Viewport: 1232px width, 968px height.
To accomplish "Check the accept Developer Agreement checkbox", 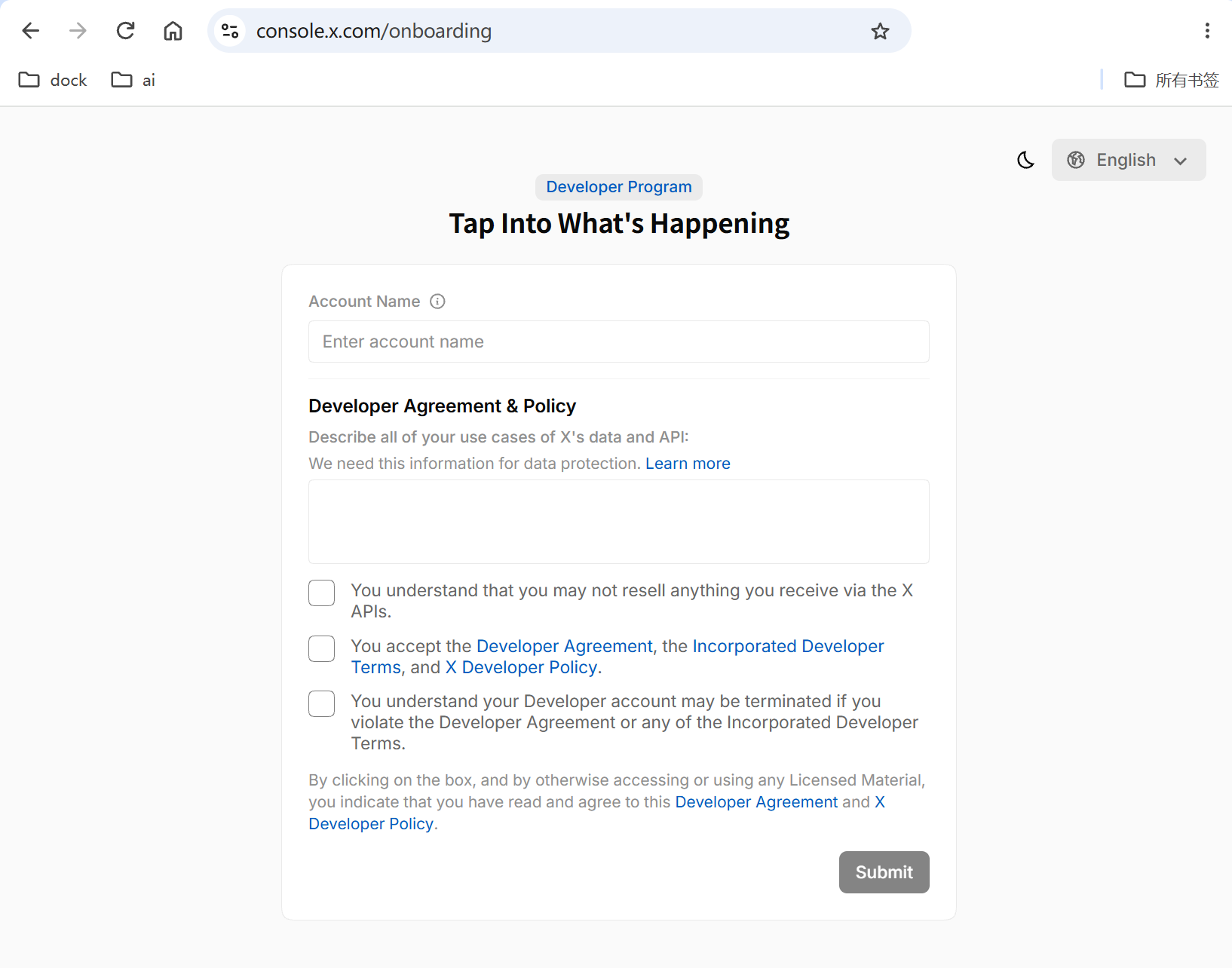I will tap(322, 648).
